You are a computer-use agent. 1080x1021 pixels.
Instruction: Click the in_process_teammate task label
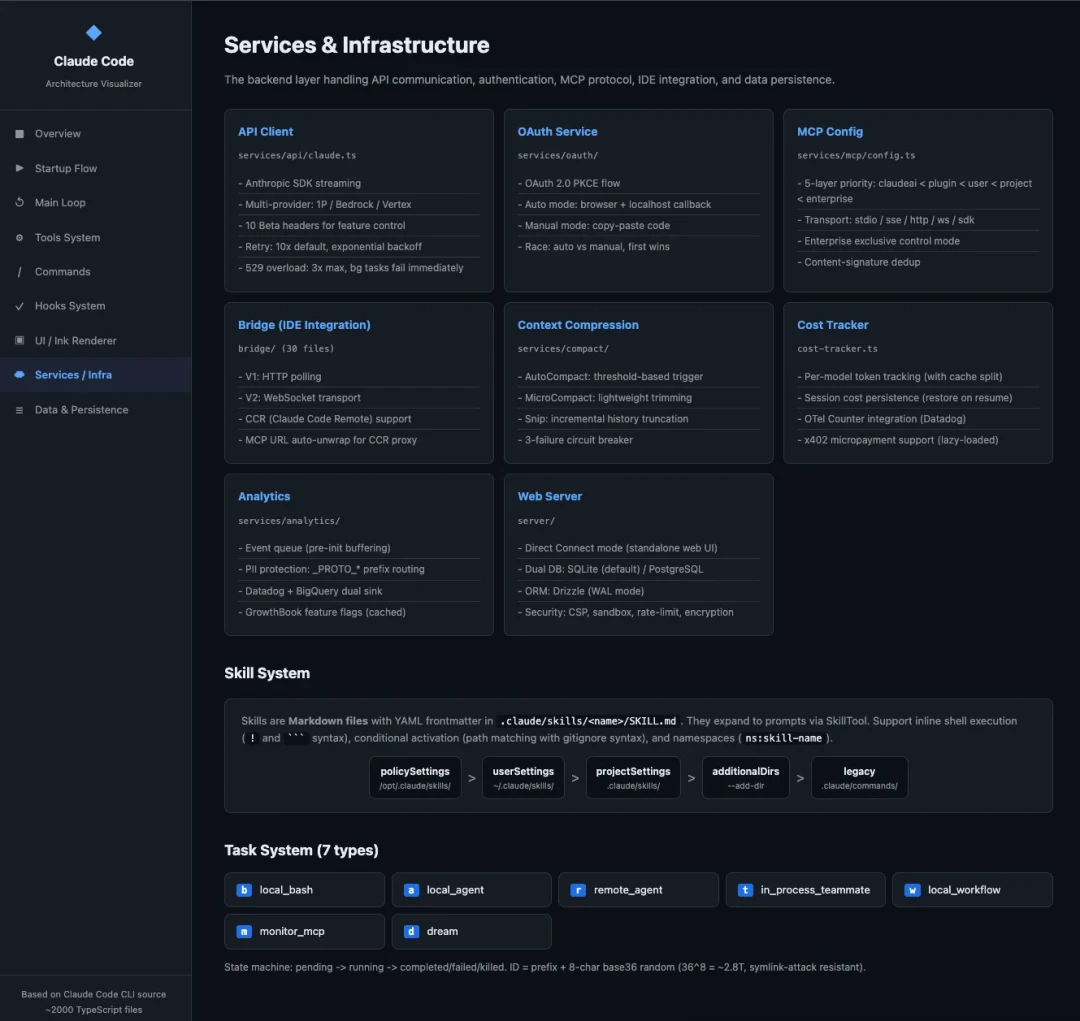[815, 890]
